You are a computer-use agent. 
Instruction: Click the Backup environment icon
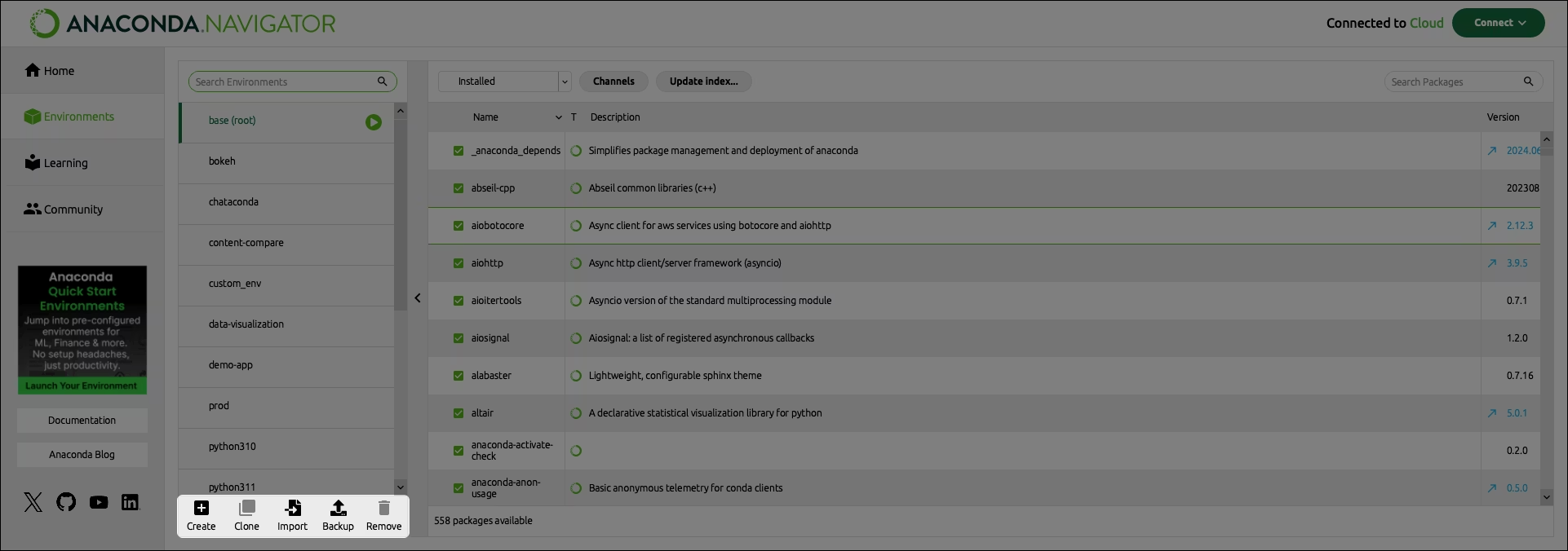[338, 509]
